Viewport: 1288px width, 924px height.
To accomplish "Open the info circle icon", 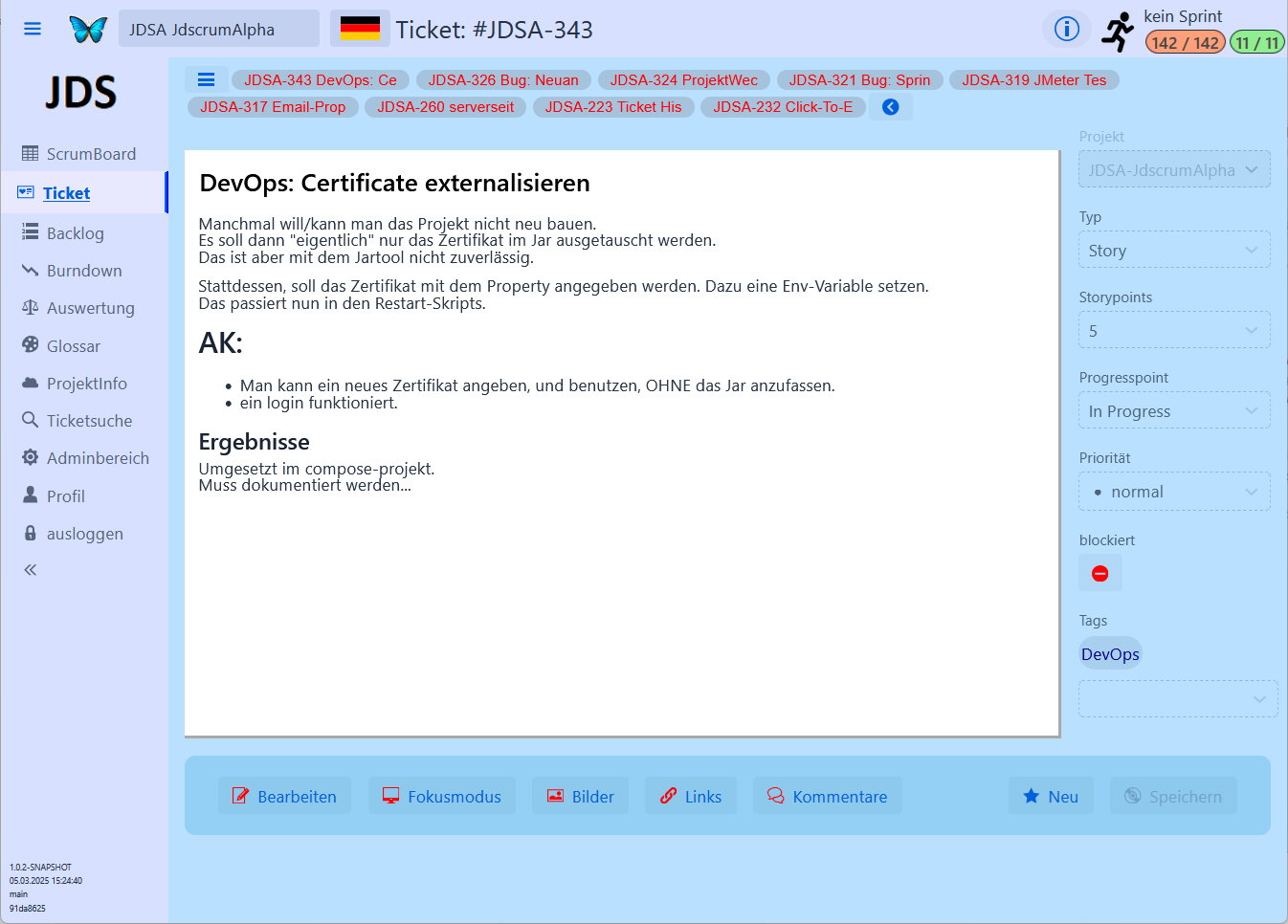I will point(1067,29).
